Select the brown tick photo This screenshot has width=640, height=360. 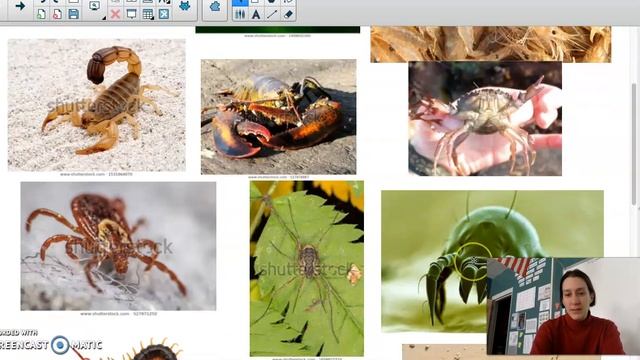[x=118, y=246]
